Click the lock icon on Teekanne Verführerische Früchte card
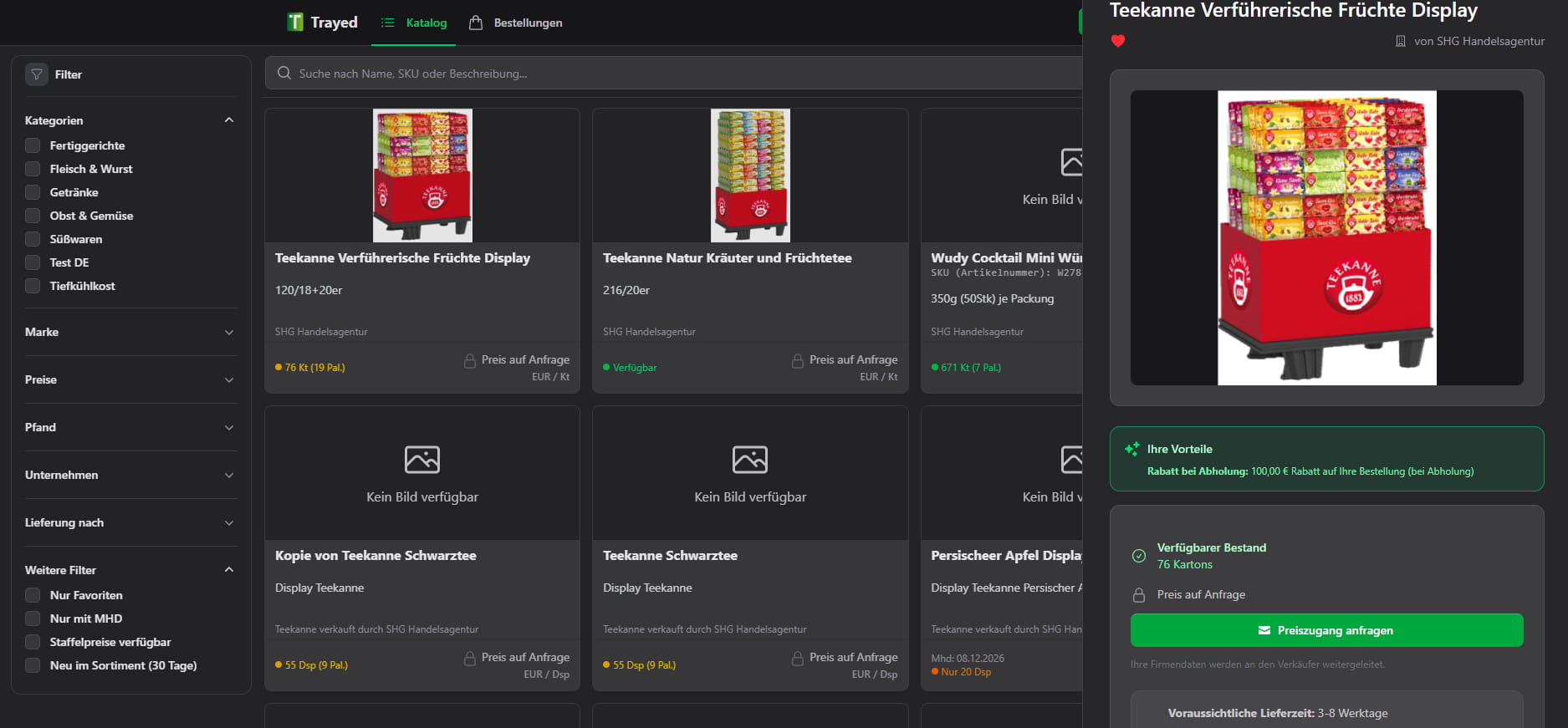The image size is (1568, 728). 470,360
